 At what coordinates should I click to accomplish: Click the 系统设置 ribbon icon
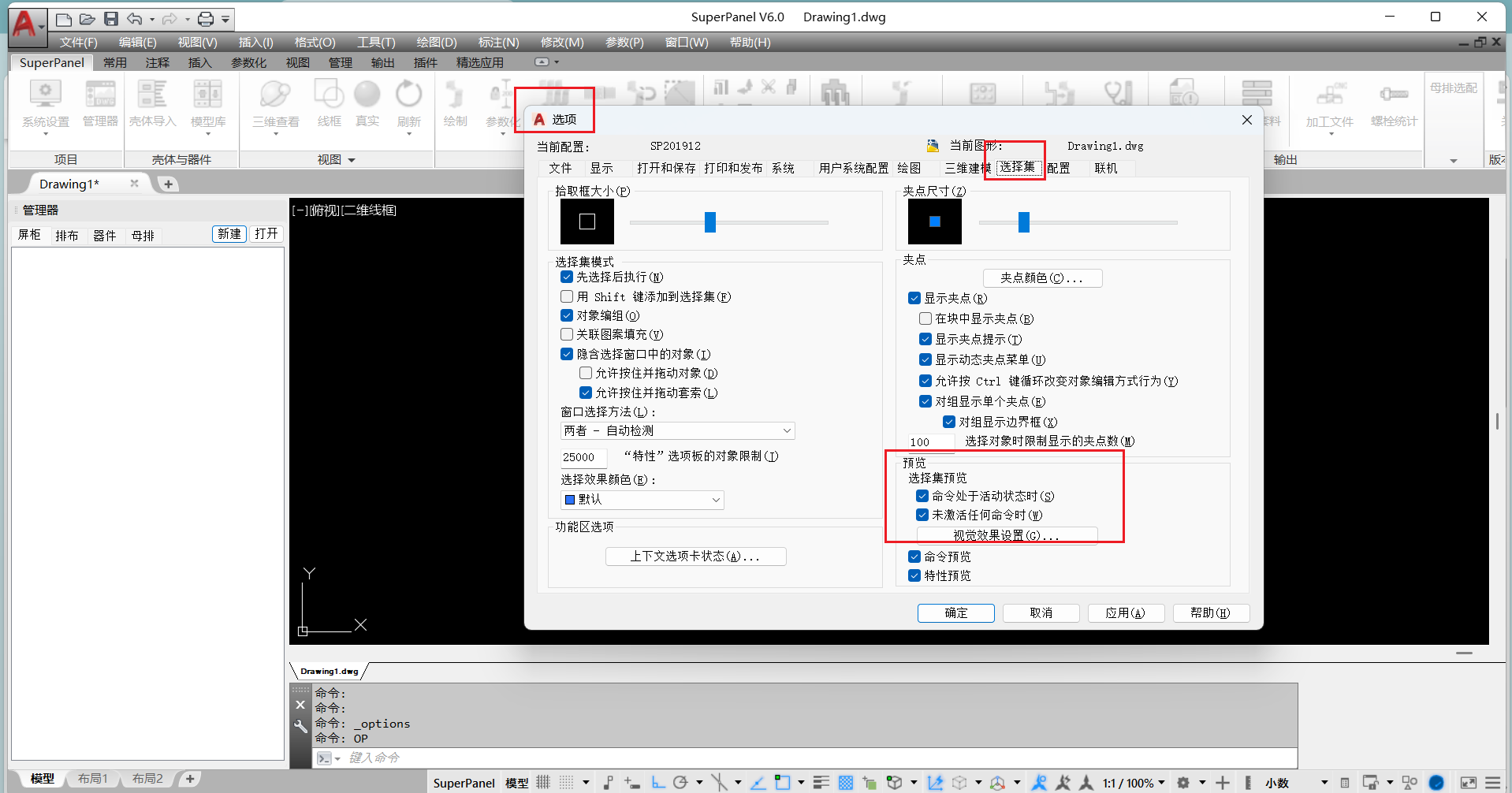pyautogui.click(x=45, y=103)
